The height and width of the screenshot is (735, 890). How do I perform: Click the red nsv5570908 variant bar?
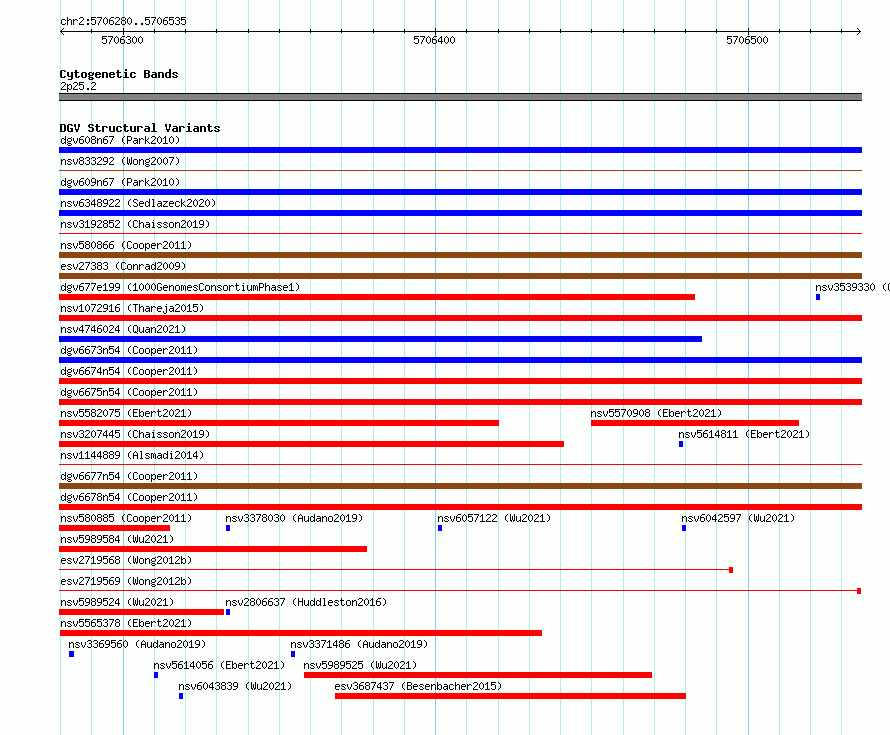point(695,423)
